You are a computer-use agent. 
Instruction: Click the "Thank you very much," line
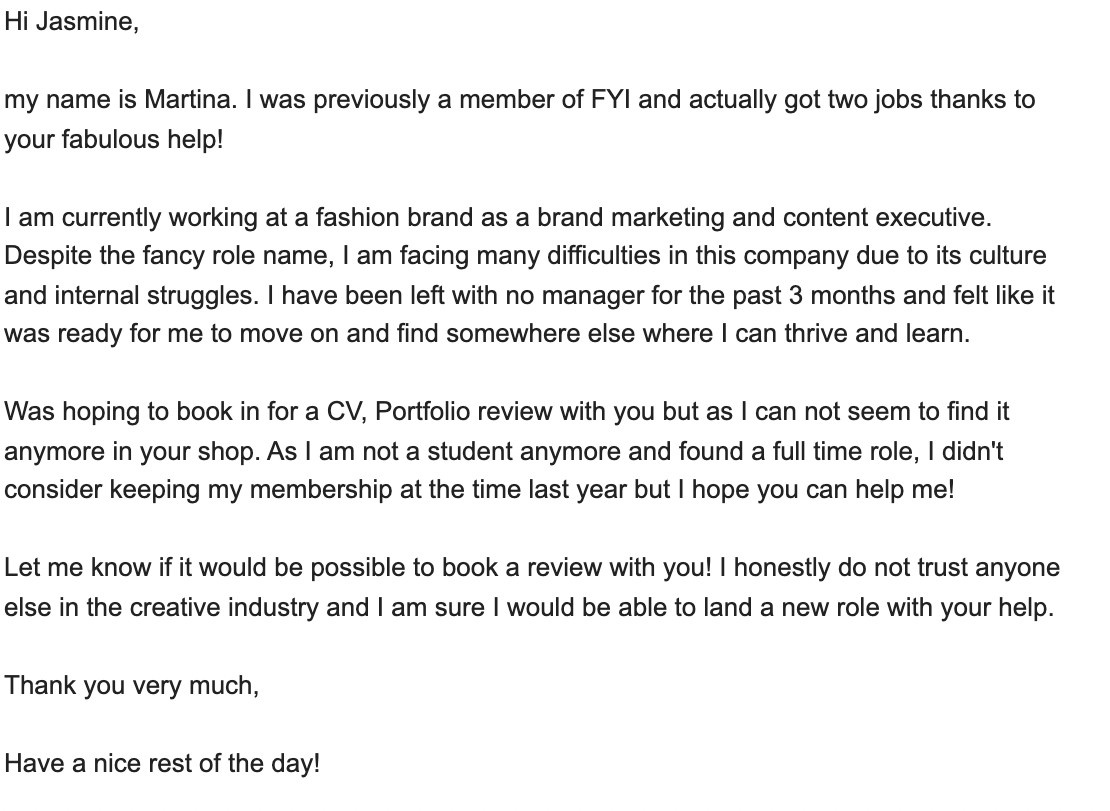131,686
